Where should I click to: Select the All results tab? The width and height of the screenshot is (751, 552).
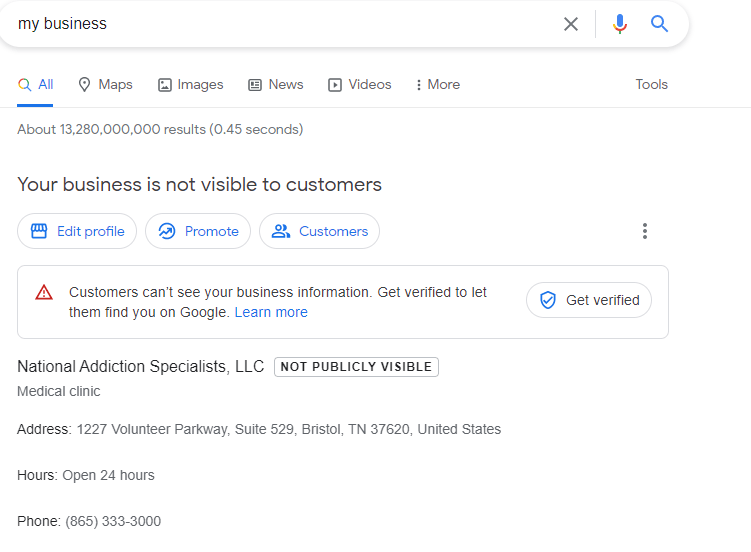[x=36, y=85]
